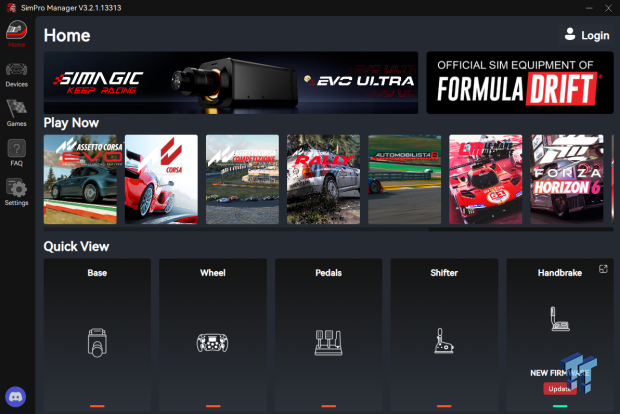Image resolution: width=620 pixels, height=414 pixels.
Task: Open the Formula Drift official equipment banner
Action: coord(520,83)
